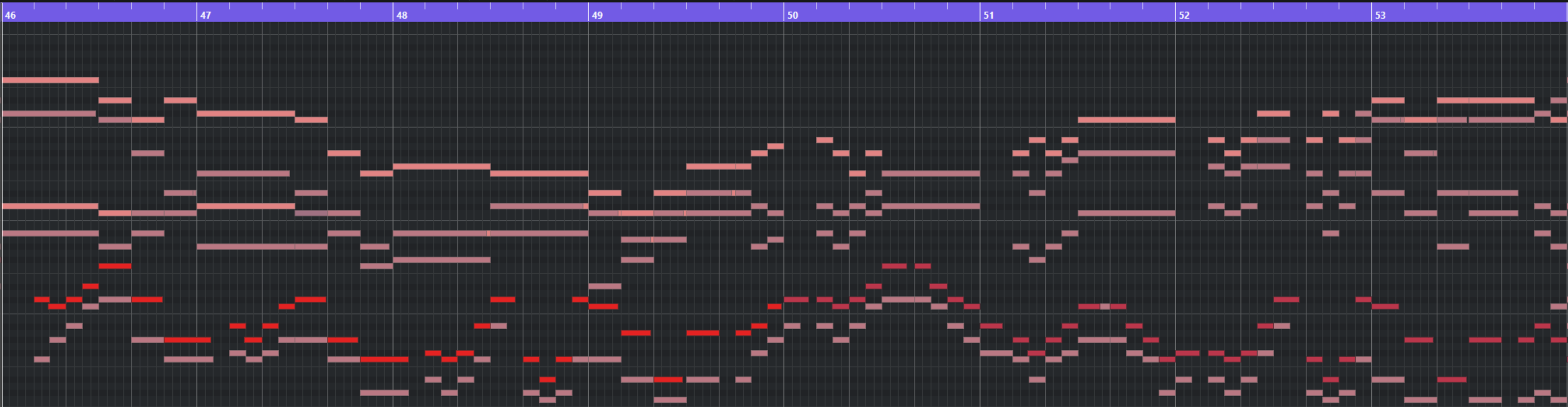Select the highest-pitched long note in bar 46
The height and width of the screenshot is (407, 1568).
pyautogui.click(x=50, y=80)
